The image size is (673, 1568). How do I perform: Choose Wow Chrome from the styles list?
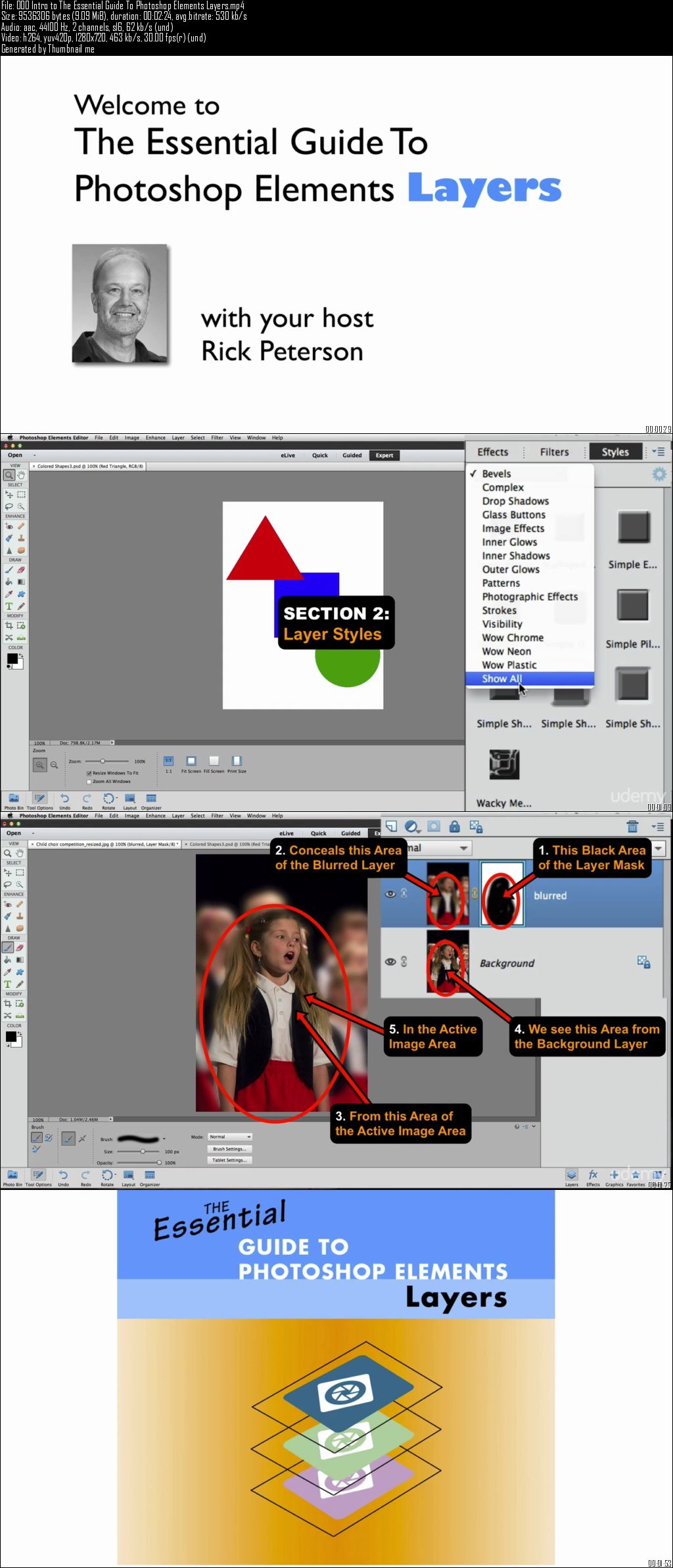(513, 638)
